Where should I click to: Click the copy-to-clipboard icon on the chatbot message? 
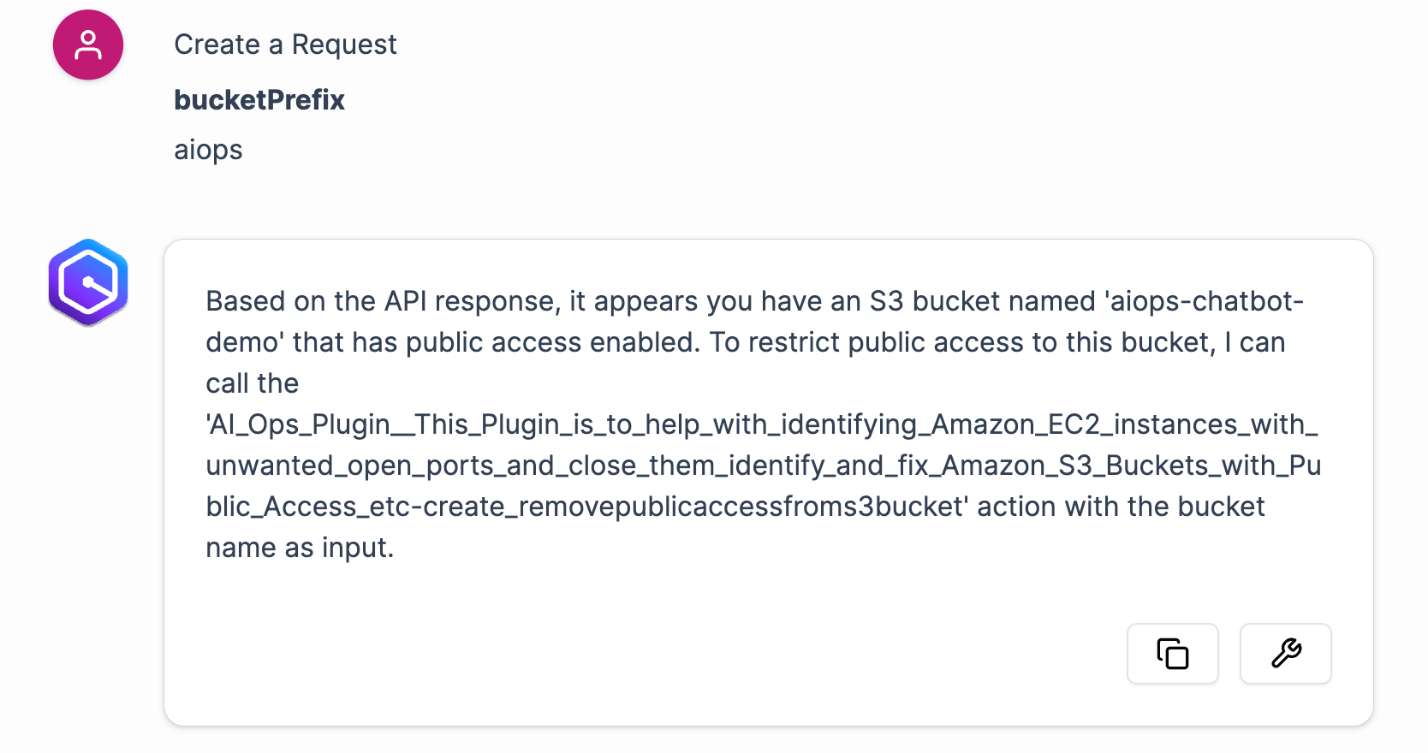(x=1172, y=653)
